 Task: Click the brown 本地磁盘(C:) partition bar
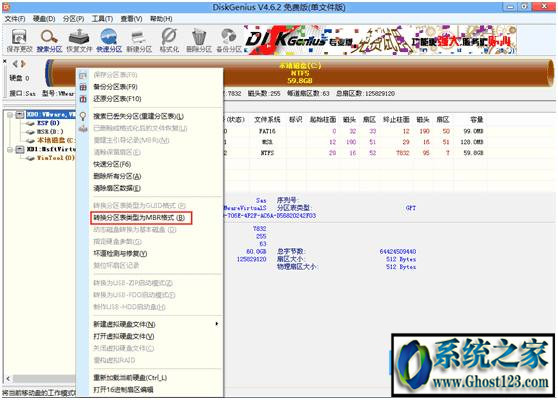pos(300,73)
